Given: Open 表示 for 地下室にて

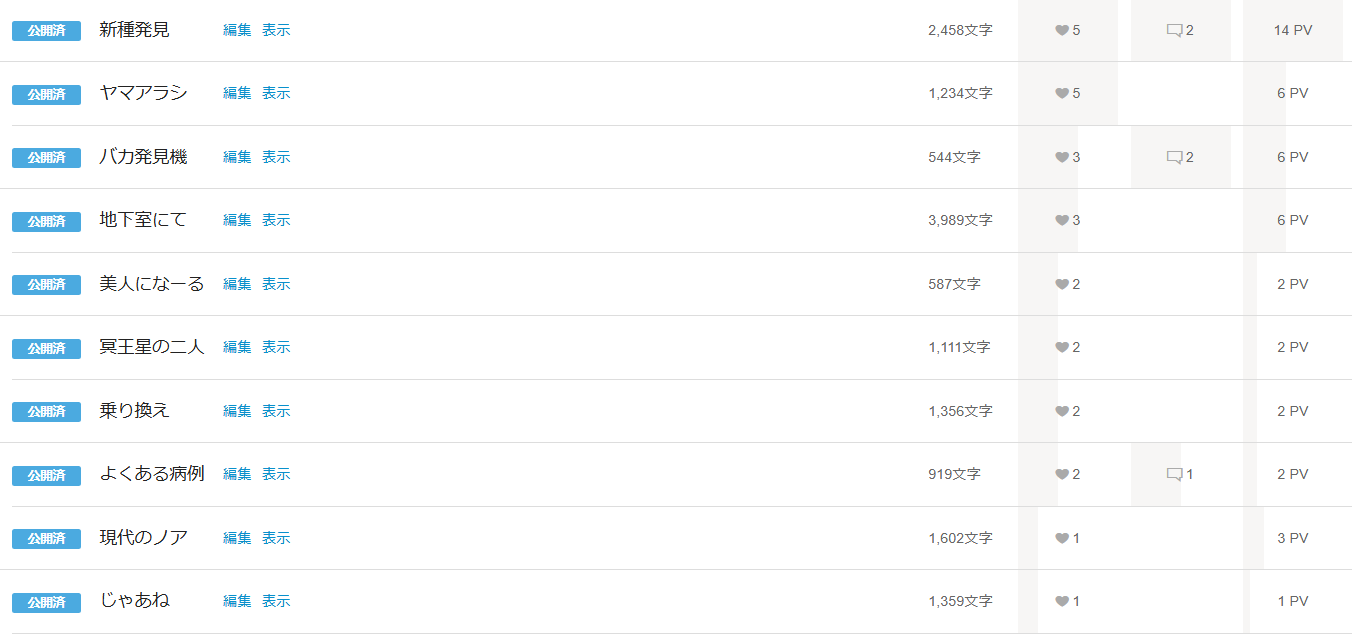Looking at the screenshot, I should click(x=276, y=220).
